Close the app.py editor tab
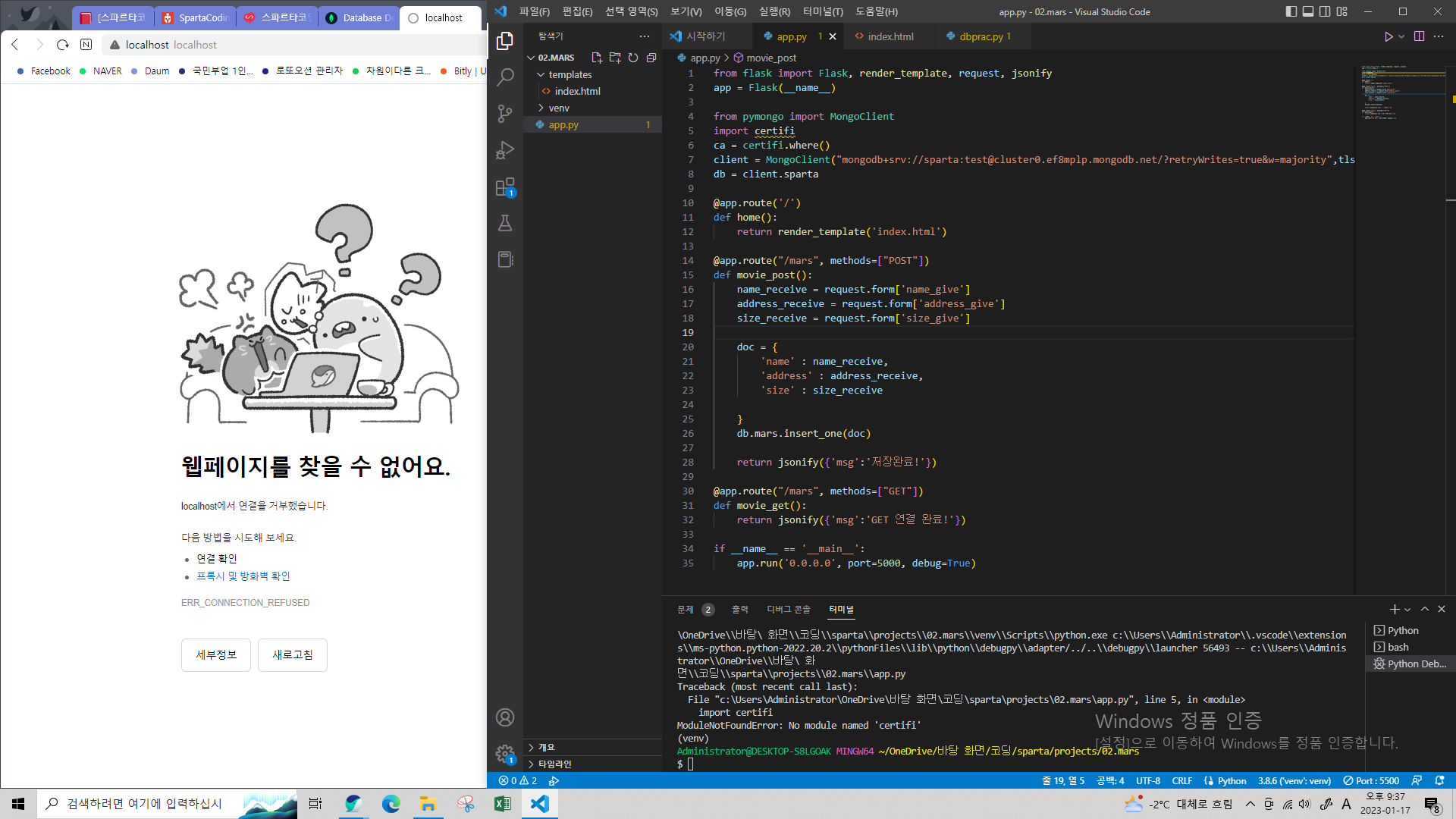 833,36
